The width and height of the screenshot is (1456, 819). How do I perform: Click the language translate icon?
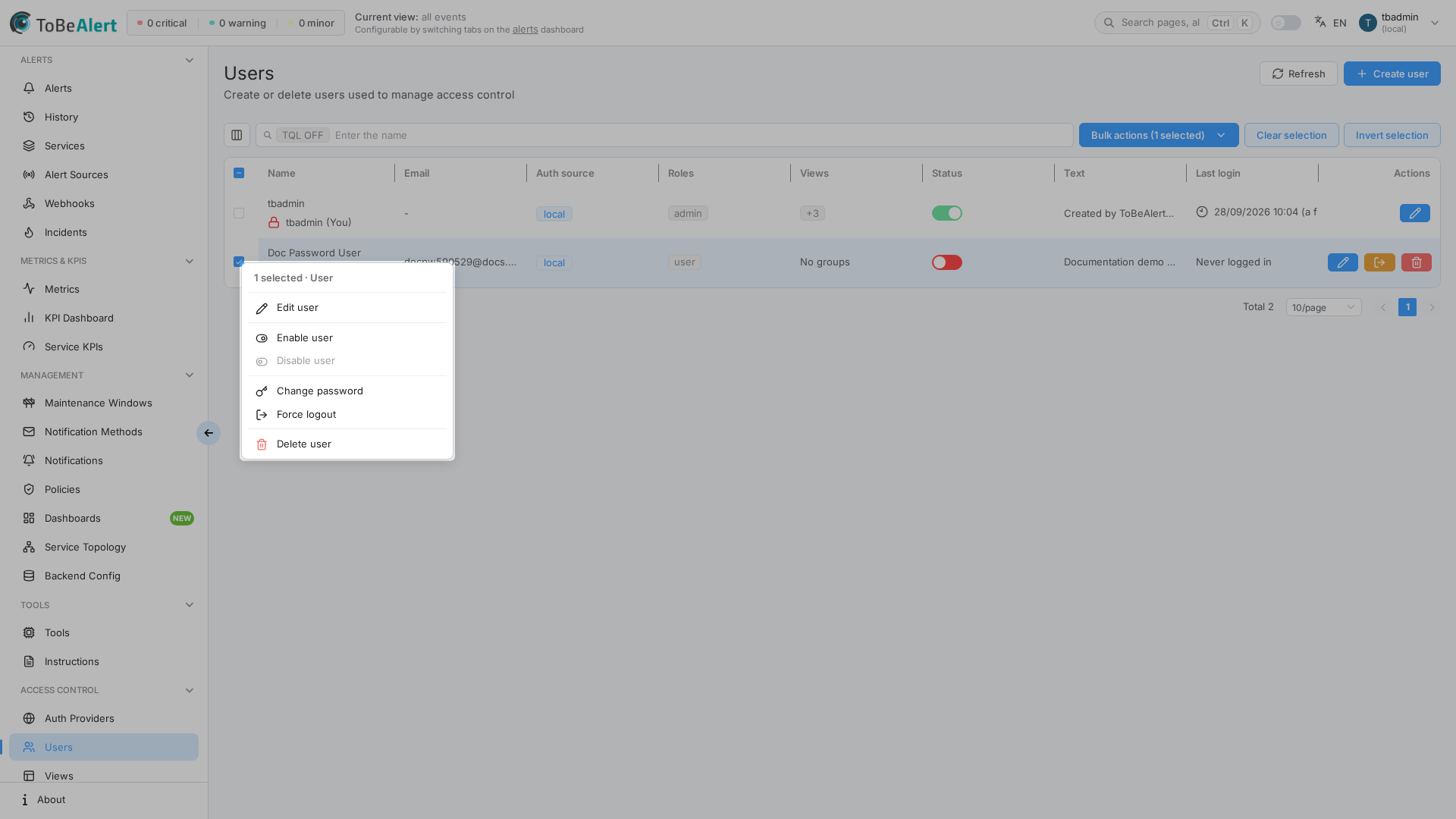1320,23
